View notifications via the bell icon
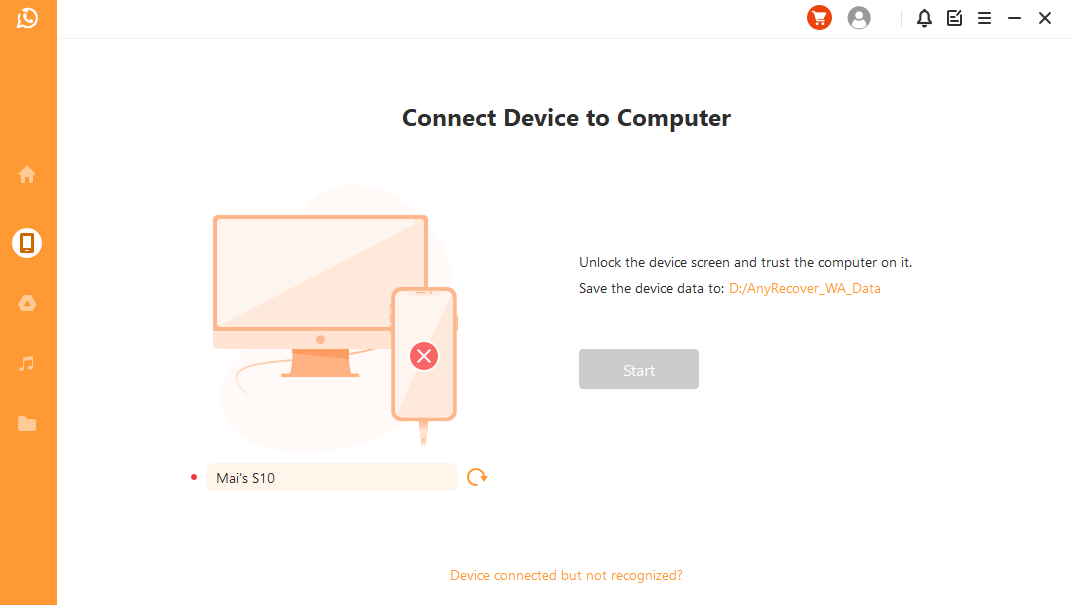 tap(924, 18)
